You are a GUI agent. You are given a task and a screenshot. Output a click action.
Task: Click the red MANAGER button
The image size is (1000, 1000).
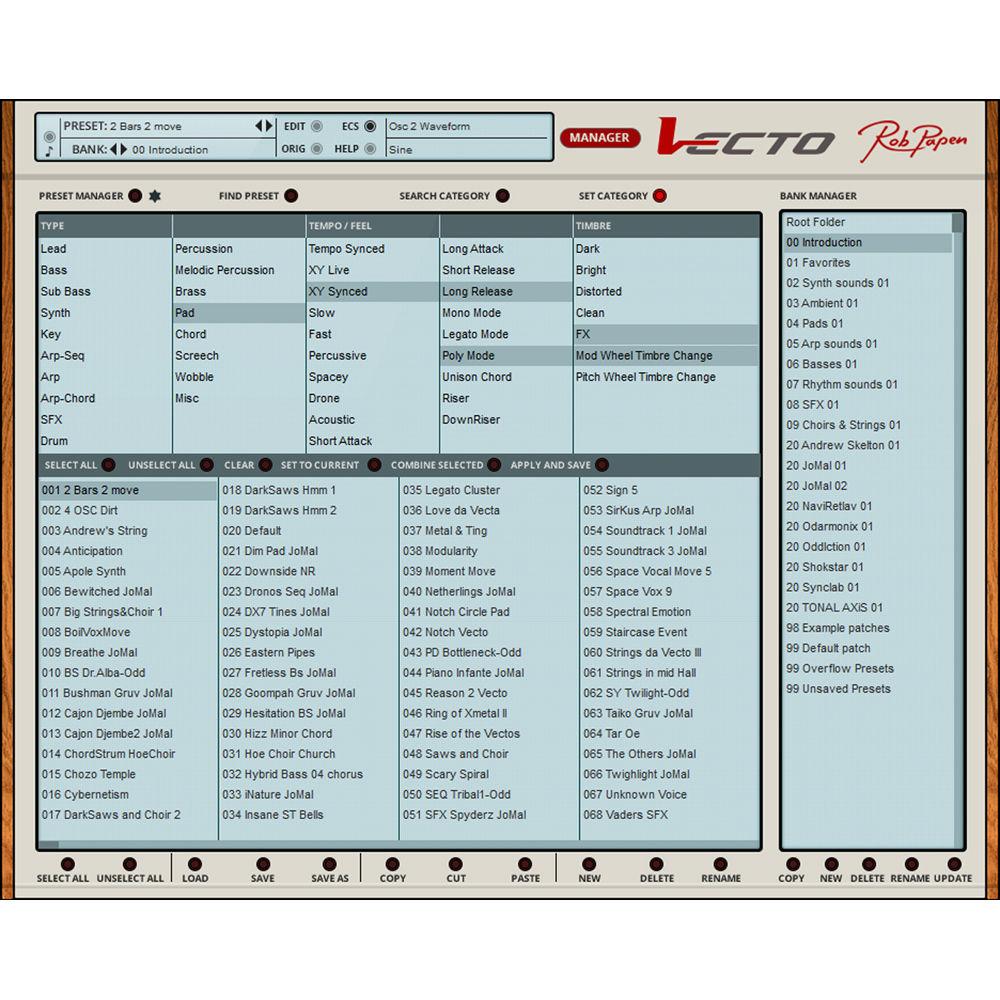click(x=600, y=138)
